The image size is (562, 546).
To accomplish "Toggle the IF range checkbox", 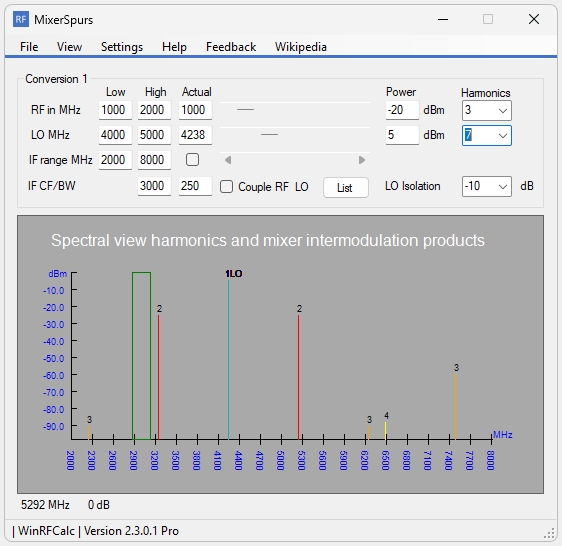I will [x=192, y=160].
